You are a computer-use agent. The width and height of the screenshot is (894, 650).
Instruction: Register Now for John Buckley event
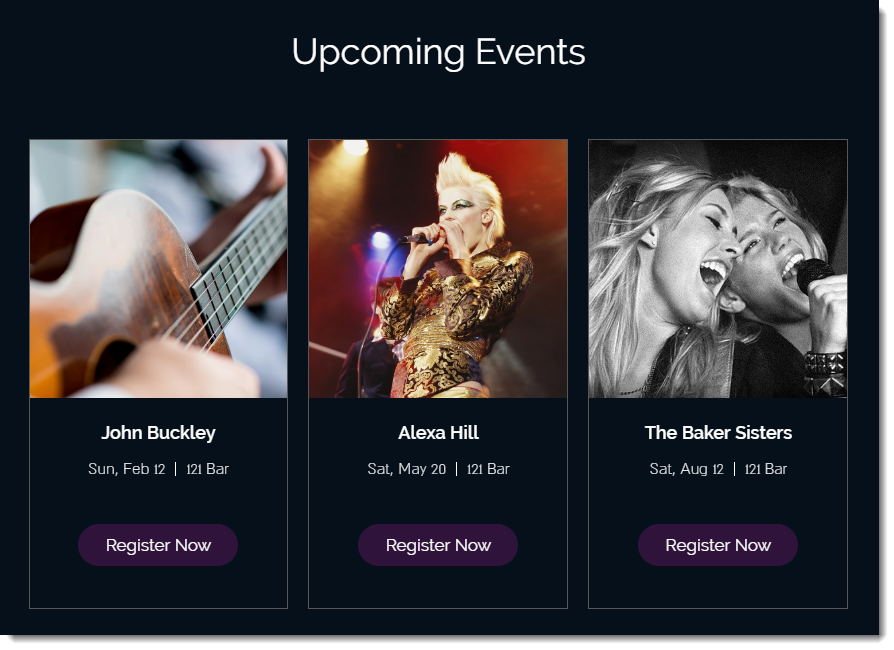158,545
